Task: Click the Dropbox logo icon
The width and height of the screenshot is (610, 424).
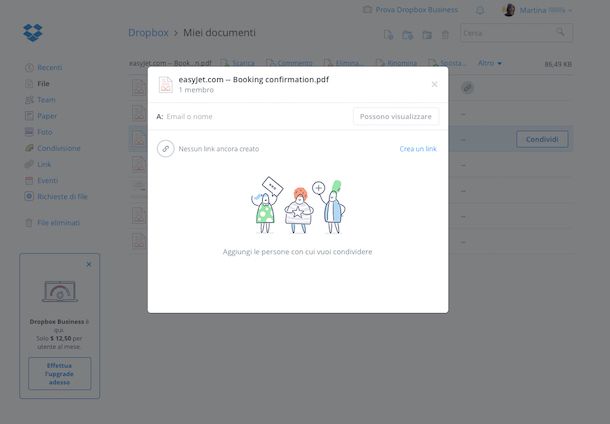Action: click(33, 33)
